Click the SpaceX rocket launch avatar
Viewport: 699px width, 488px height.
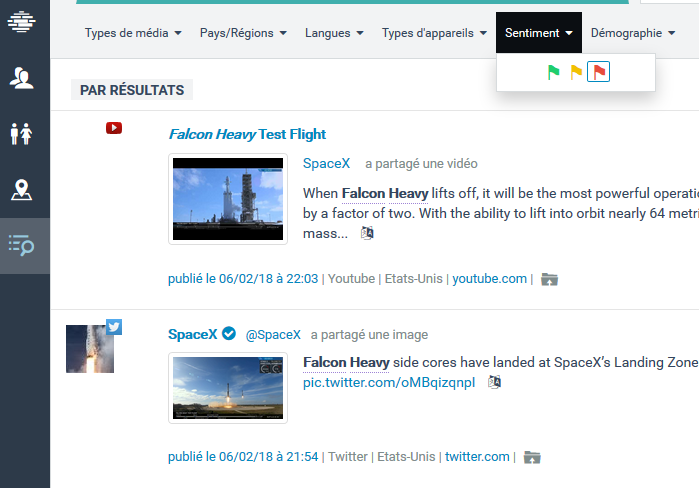click(x=90, y=349)
